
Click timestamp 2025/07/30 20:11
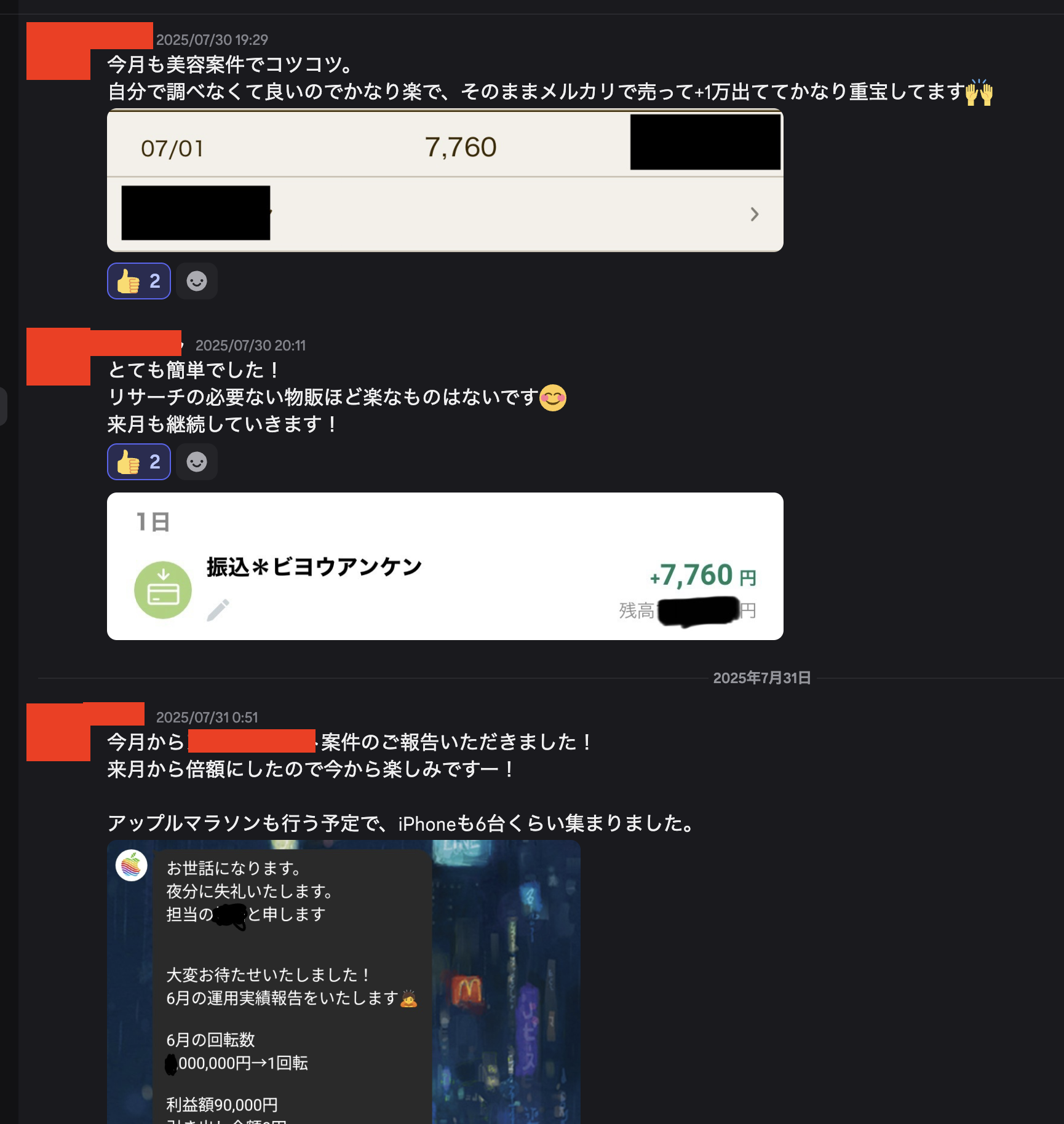point(250,346)
